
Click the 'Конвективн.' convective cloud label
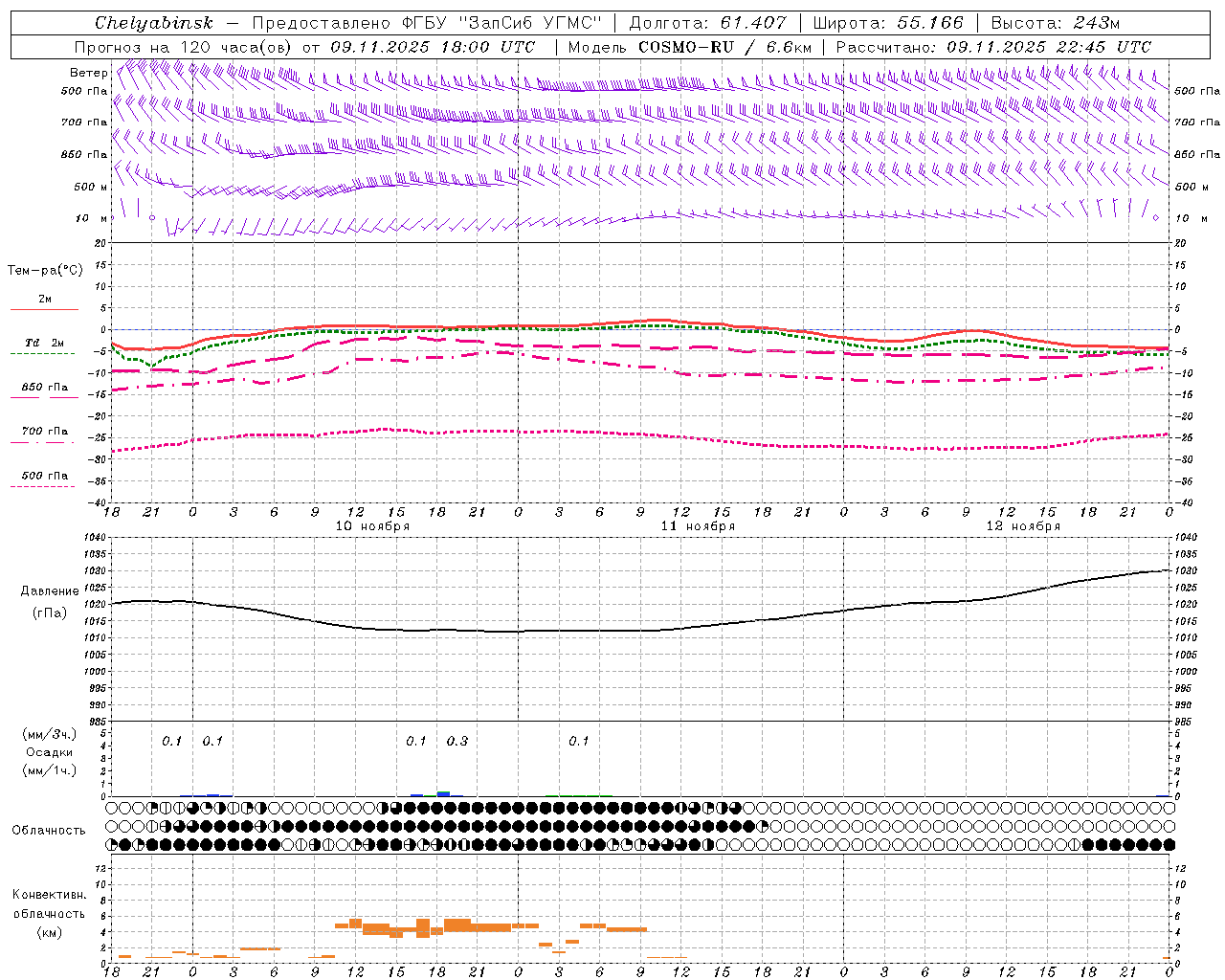[x=50, y=895]
